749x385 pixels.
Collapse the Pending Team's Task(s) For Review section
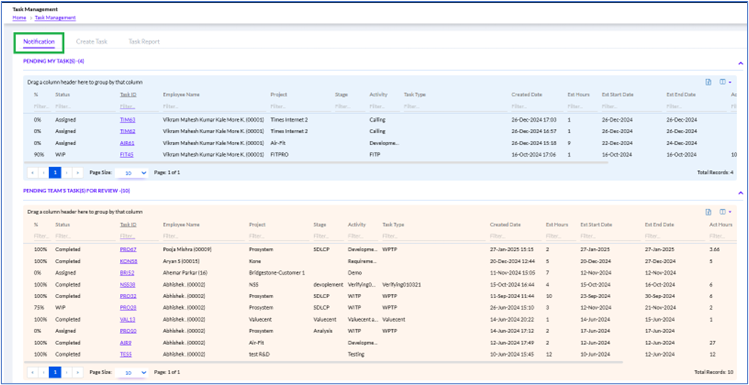[x=740, y=192]
